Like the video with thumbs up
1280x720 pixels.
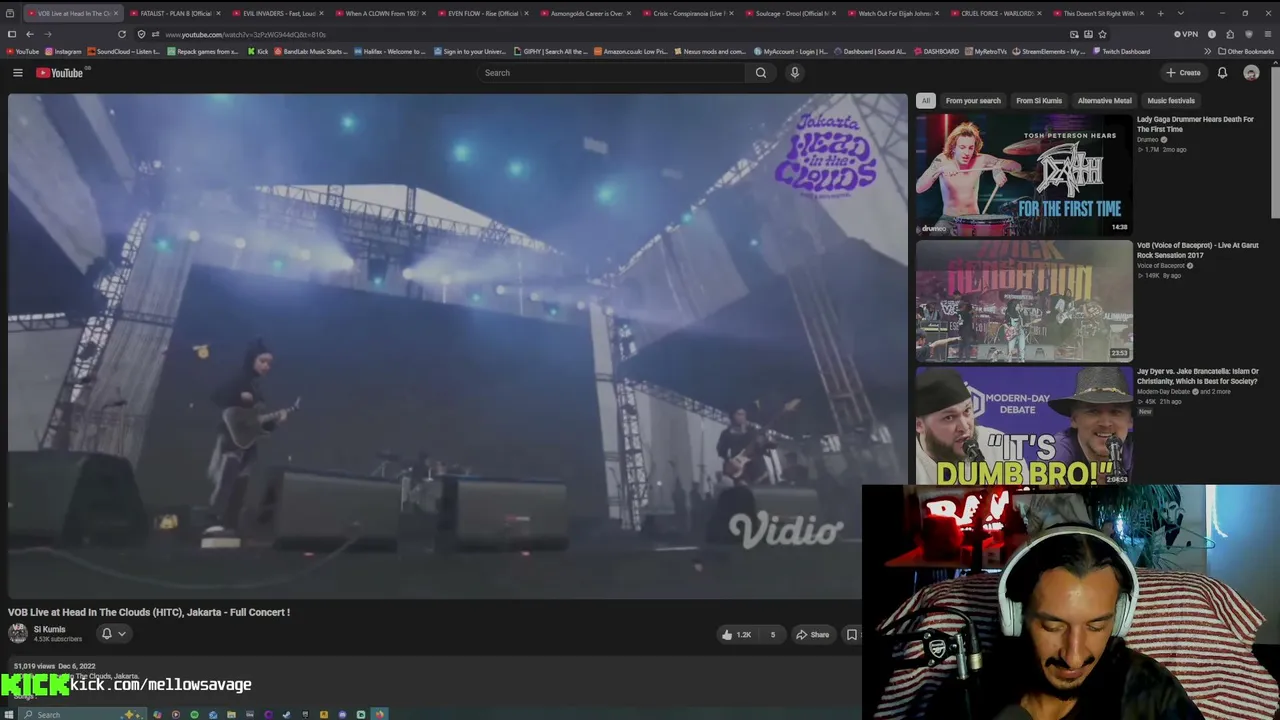click(736, 635)
